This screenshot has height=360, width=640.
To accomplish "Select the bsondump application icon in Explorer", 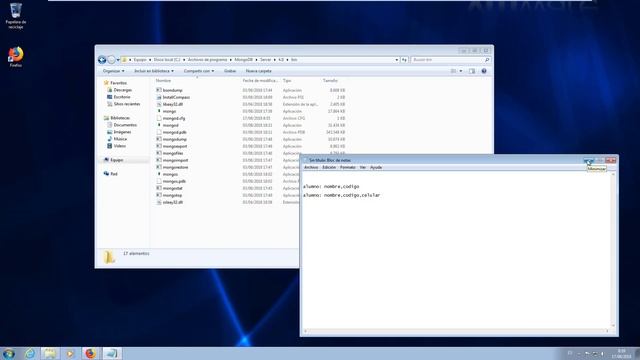I will pos(159,90).
